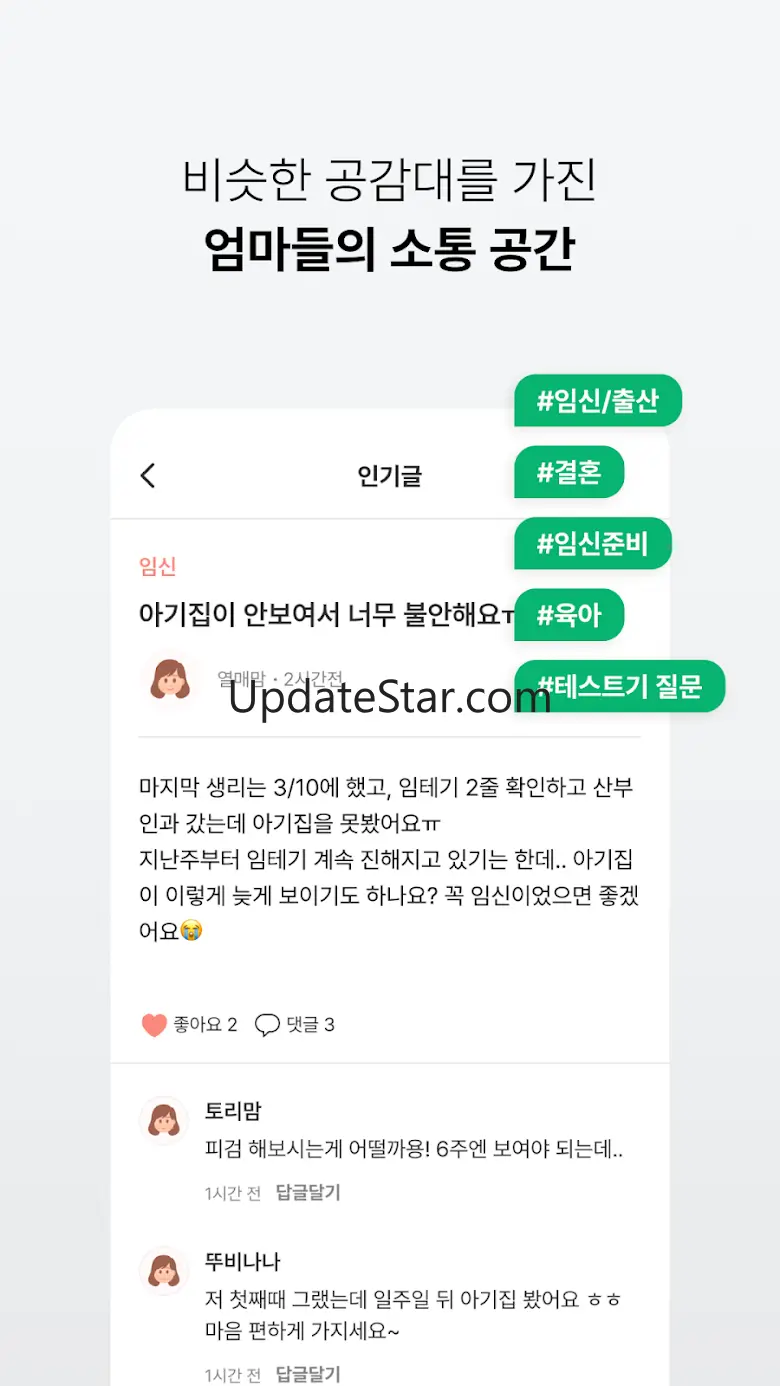Open commenter name 뚜비나나

243,1262
